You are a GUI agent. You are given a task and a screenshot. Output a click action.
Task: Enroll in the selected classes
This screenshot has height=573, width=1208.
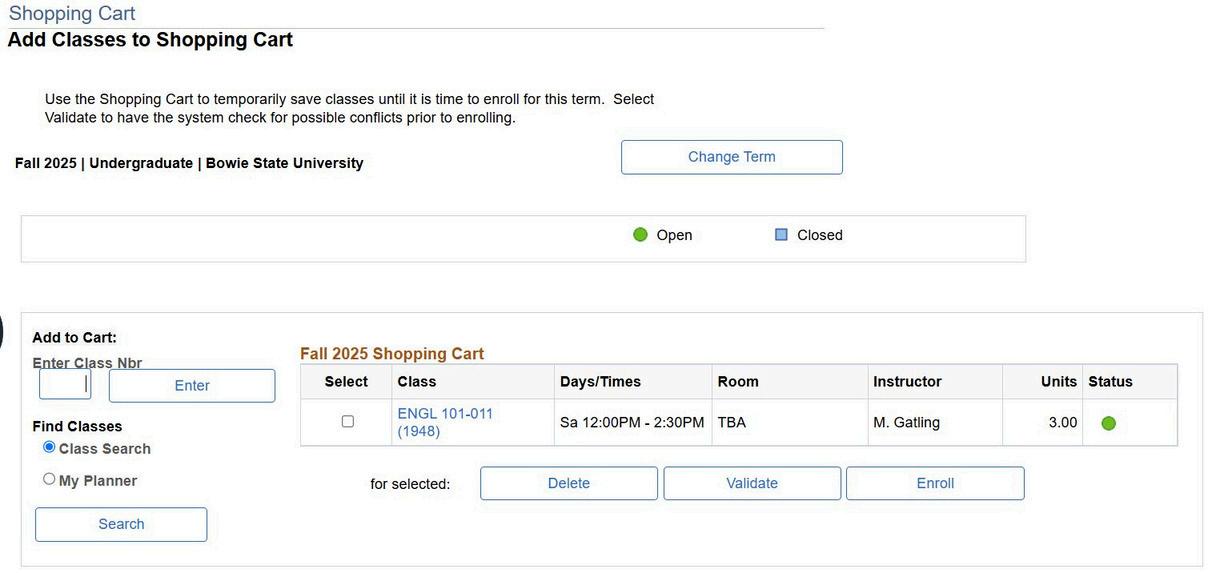point(935,483)
